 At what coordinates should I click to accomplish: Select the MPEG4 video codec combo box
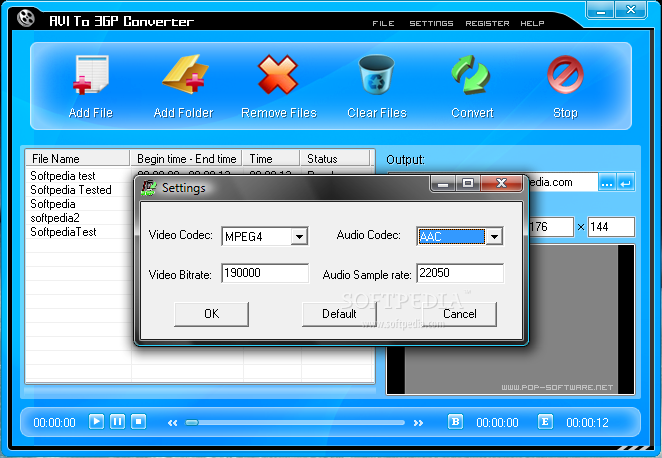coord(265,236)
